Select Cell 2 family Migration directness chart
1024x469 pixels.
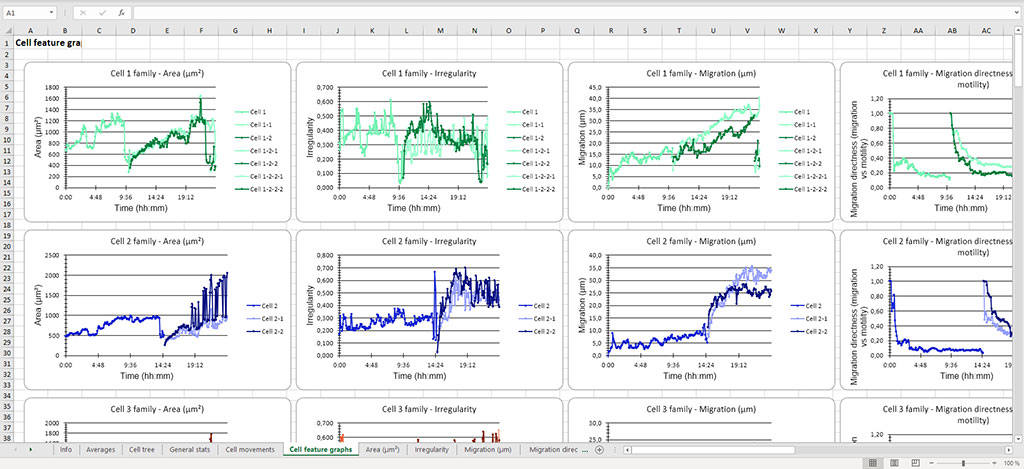(x=927, y=310)
